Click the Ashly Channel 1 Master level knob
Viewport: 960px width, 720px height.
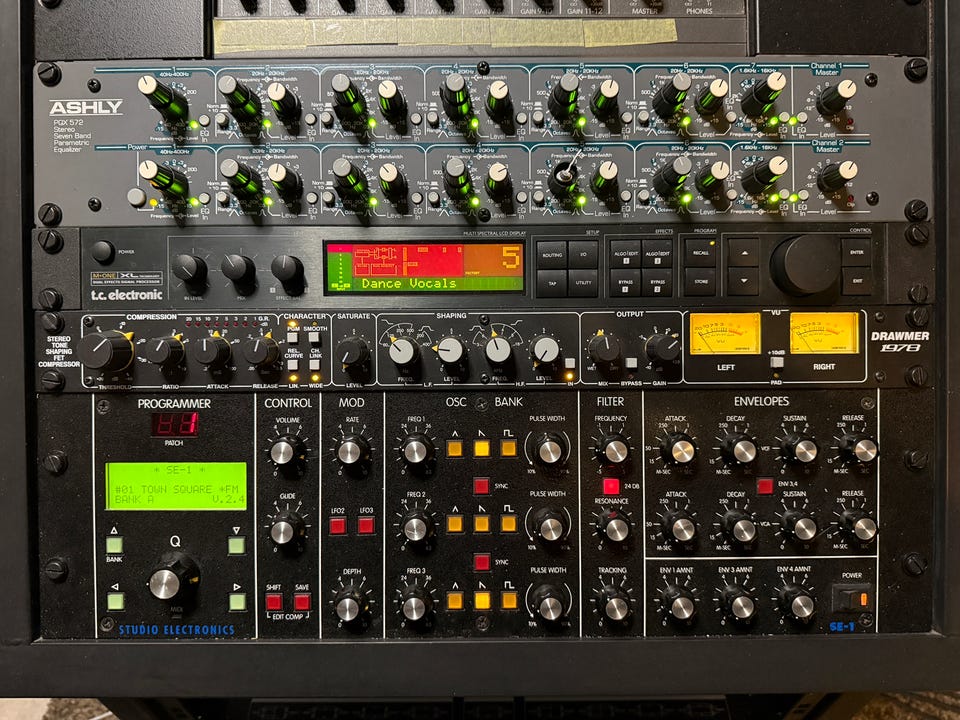click(x=837, y=98)
